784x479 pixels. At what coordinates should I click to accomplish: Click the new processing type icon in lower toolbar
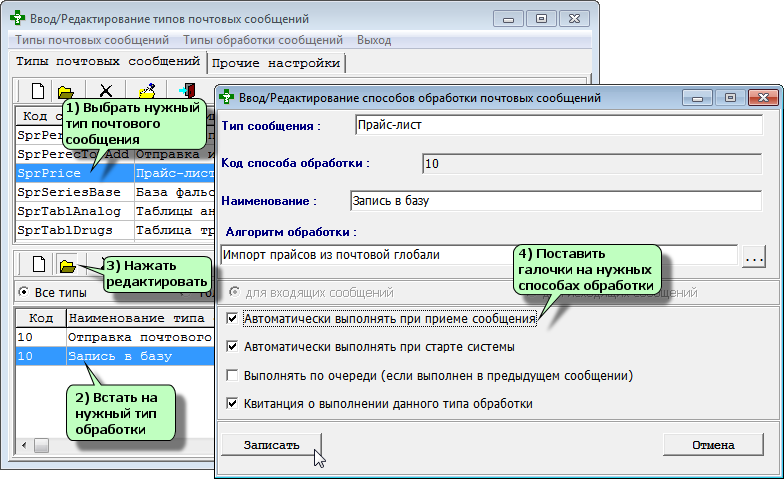point(37,265)
